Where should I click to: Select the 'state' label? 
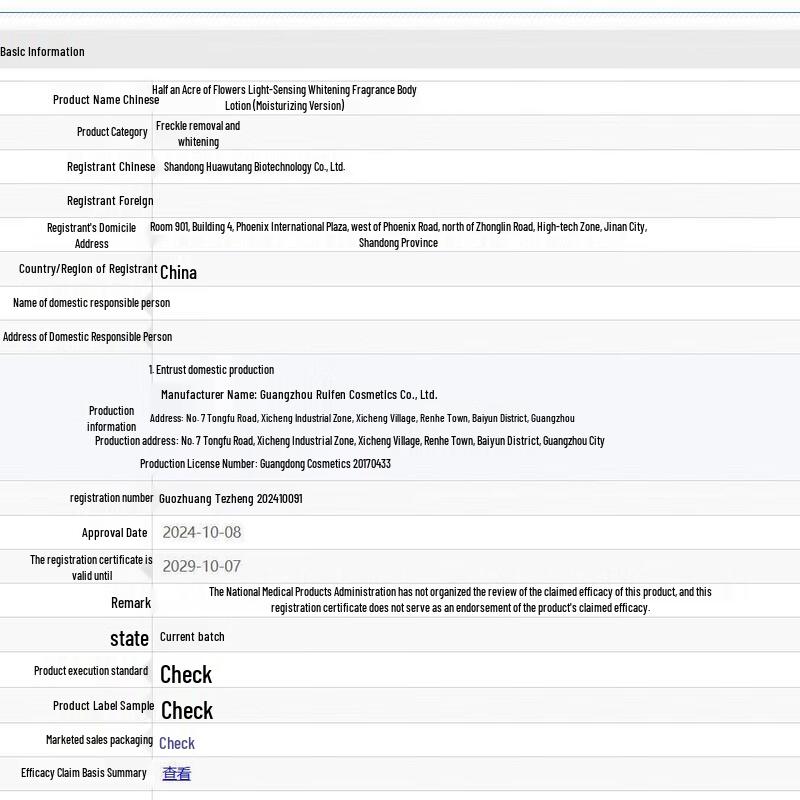[x=130, y=639]
